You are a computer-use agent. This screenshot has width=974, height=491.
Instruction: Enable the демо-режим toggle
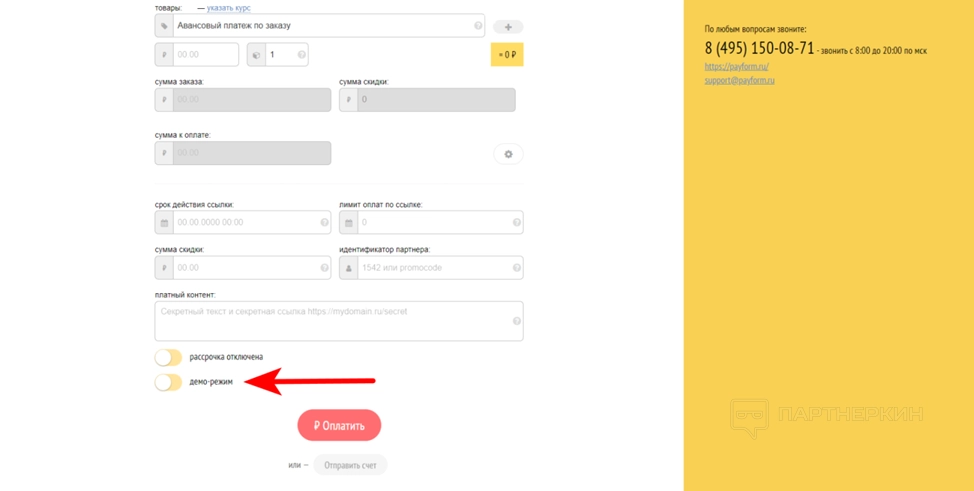168,382
